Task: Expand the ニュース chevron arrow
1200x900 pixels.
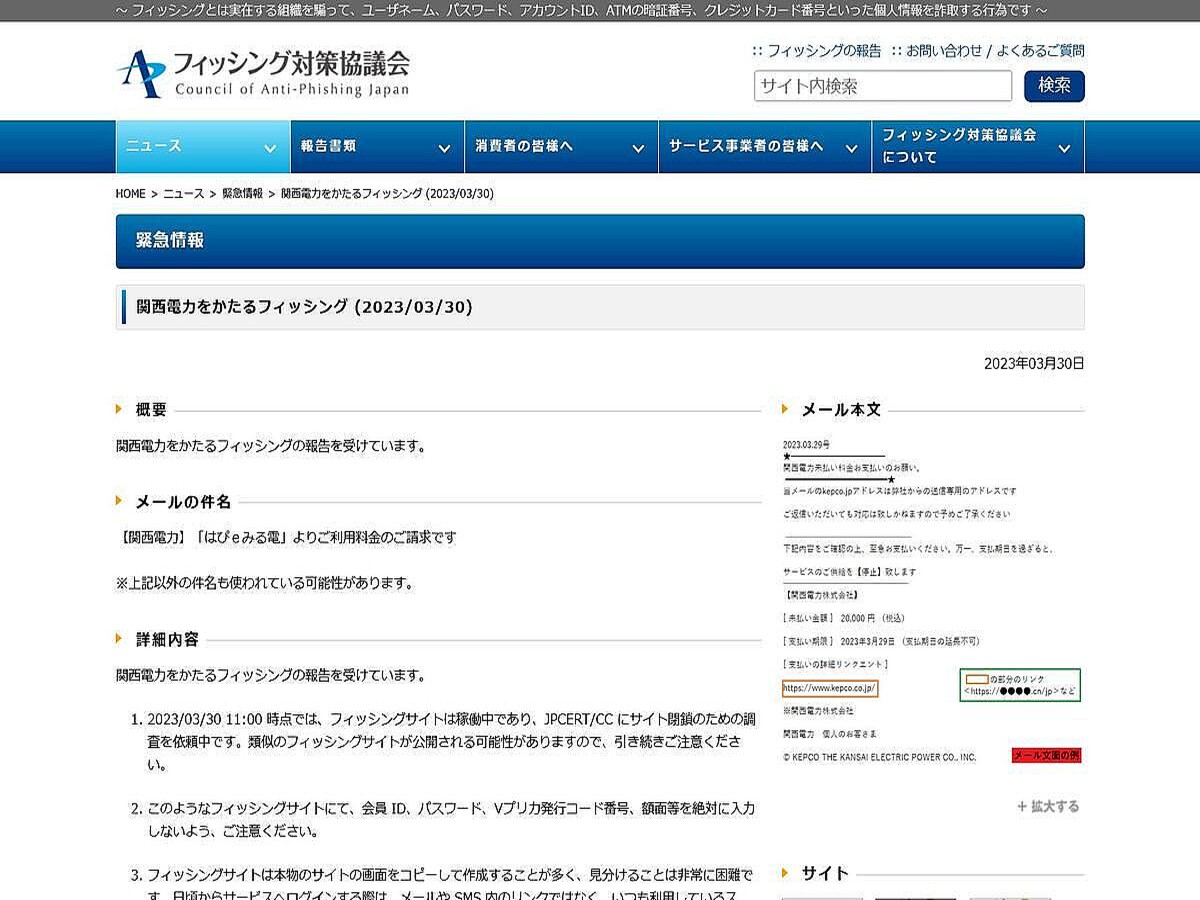Action: pos(270,148)
